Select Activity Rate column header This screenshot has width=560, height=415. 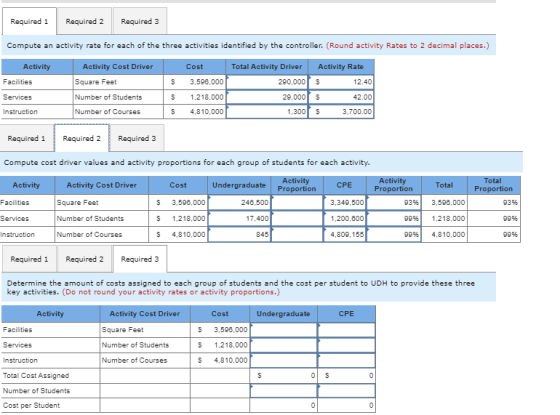coord(341,67)
